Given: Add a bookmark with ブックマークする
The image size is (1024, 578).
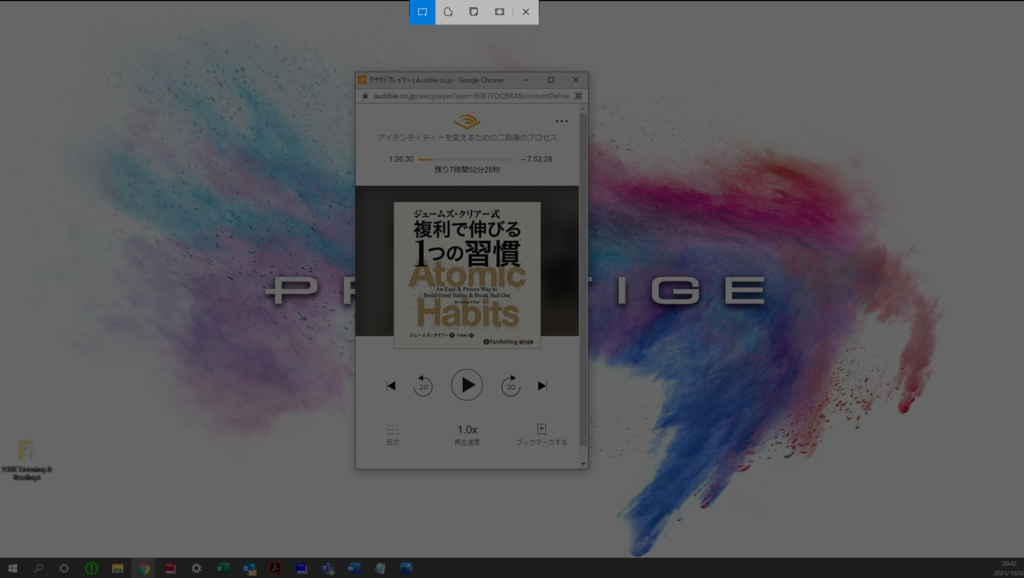Looking at the screenshot, I should coord(541,435).
